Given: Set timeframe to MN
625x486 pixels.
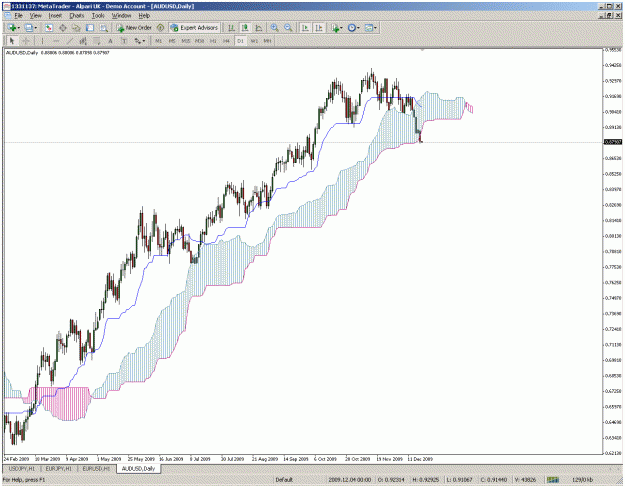Looking at the screenshot, I should click(x=267, y=41).
